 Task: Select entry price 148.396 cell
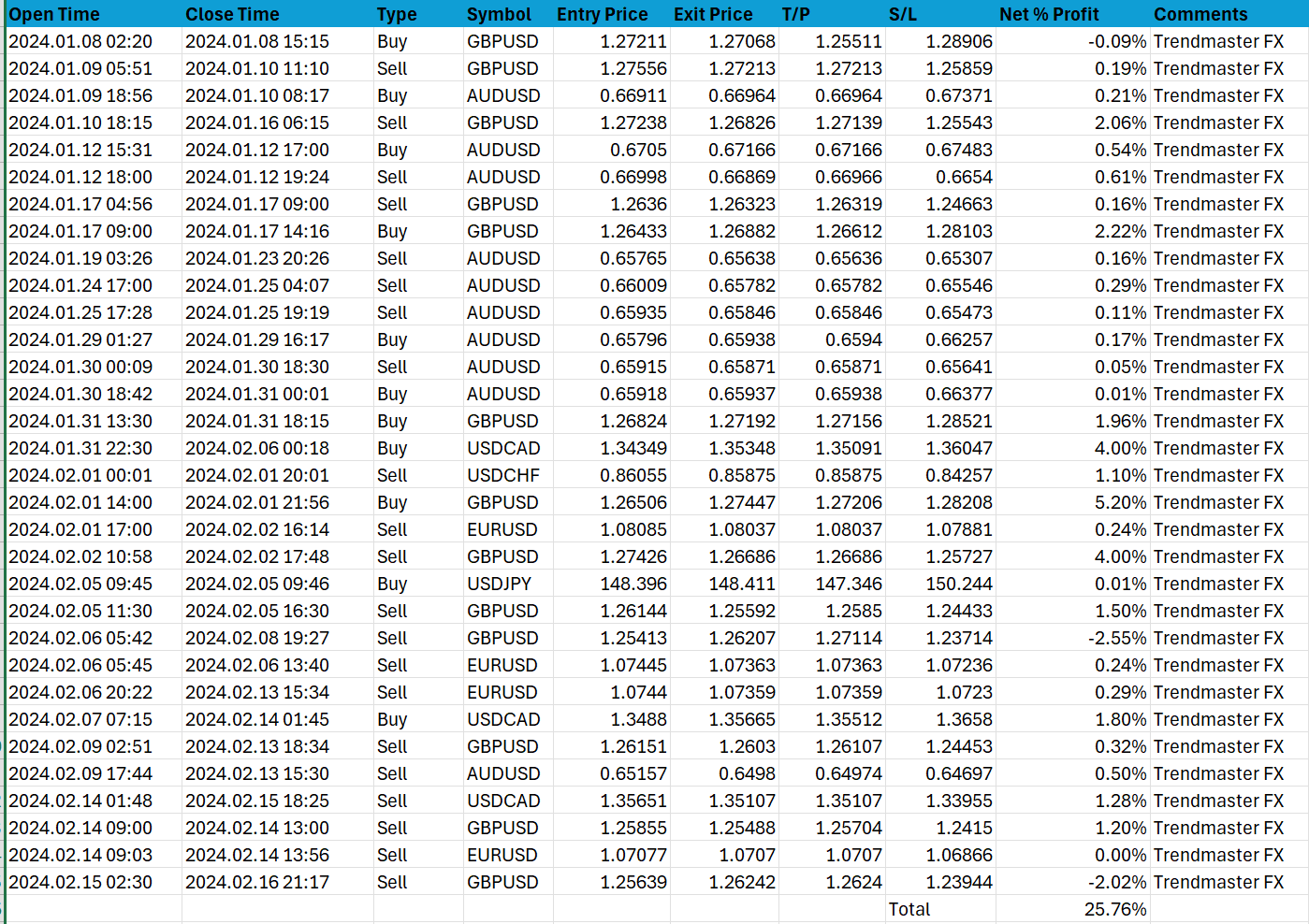point(612,584)
